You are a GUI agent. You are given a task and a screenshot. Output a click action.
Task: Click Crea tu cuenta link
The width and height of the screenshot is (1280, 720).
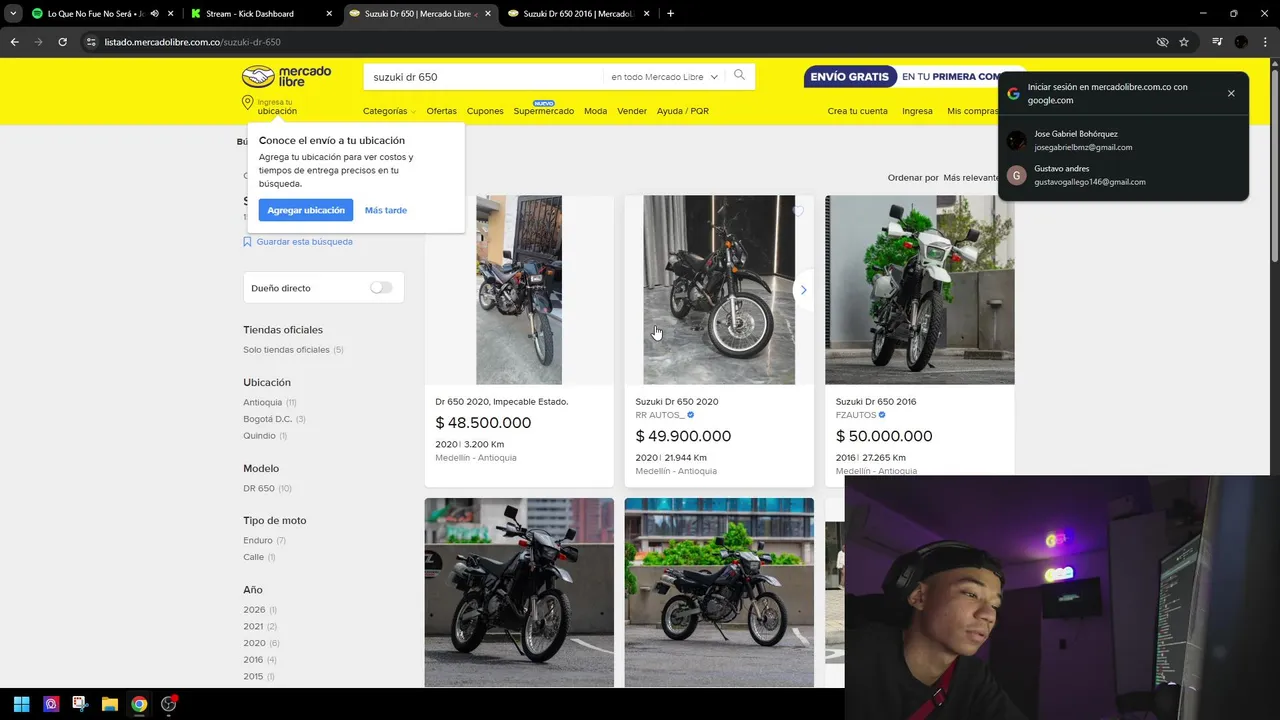857,111
